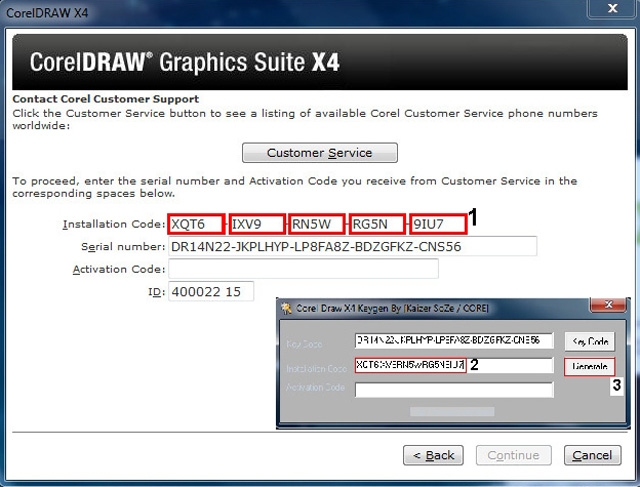640x487 pixels.
Task: Select the Installation Code box showing RN5W
Action: pos(317,224)
